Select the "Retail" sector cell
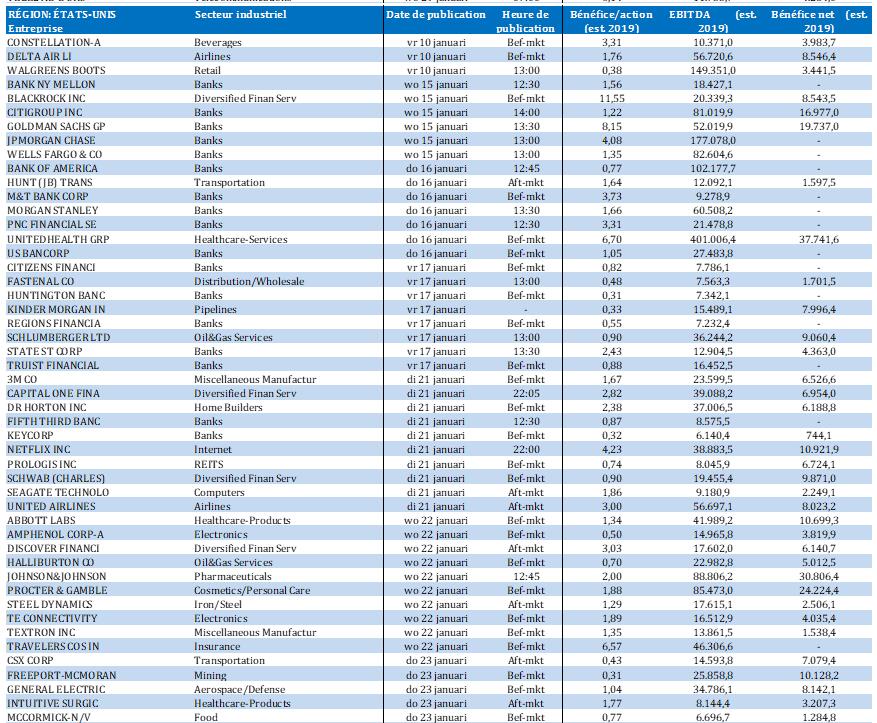The width and height of the screenshot is (877, 723). click(207, 70)
